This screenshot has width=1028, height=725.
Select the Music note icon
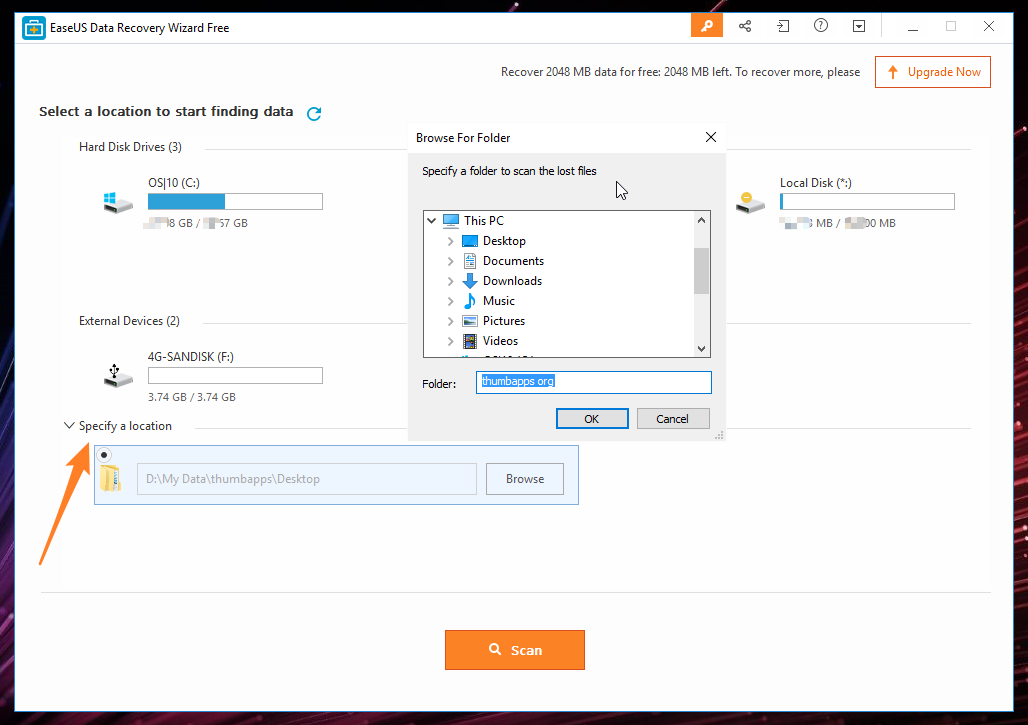pyautogui.click(x=469, y=301)
